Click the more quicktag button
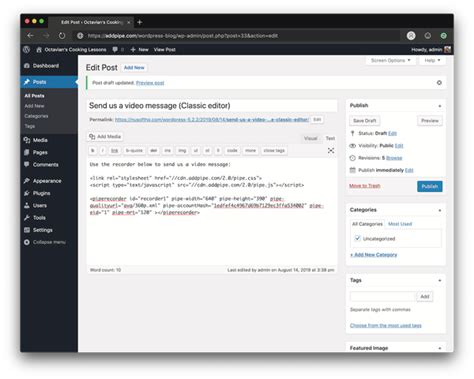474x379 pixels. pos(250,151)
